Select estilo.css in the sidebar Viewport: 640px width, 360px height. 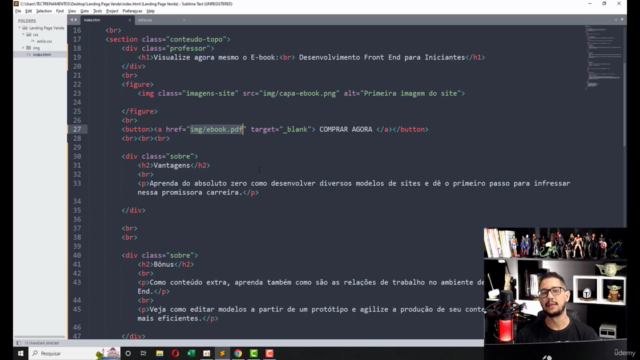point(44,41)
